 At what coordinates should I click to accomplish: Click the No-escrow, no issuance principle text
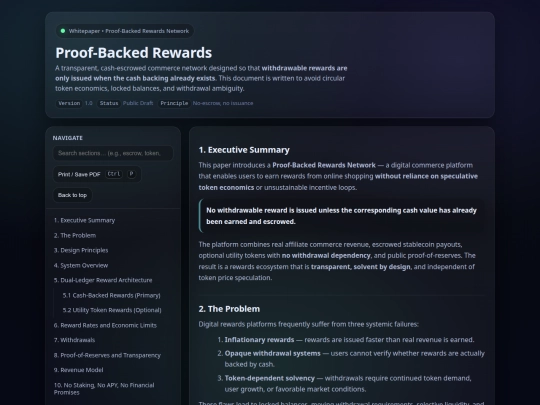pos(223,103)
